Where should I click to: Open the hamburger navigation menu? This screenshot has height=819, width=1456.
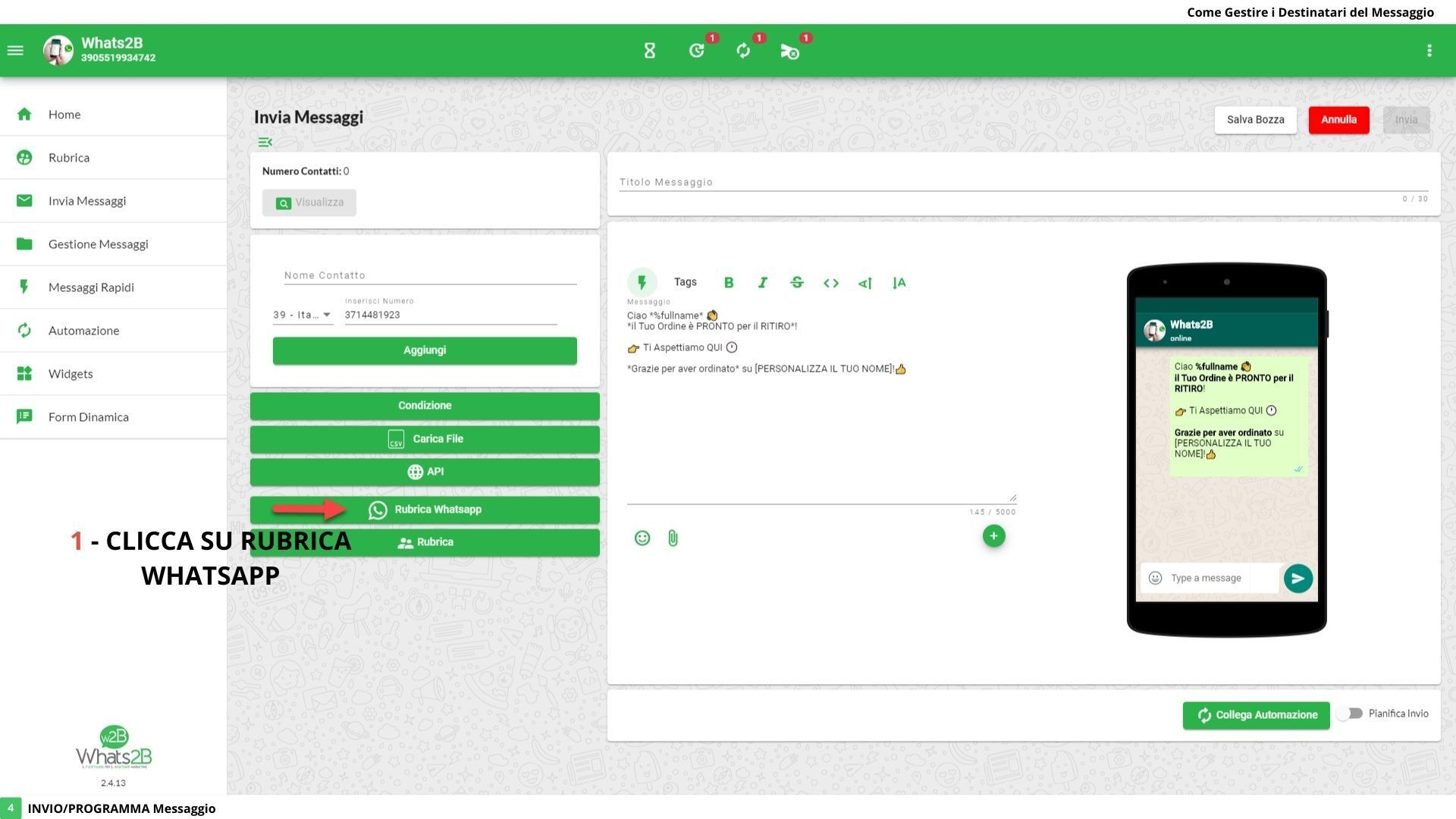tap(15, 51)
